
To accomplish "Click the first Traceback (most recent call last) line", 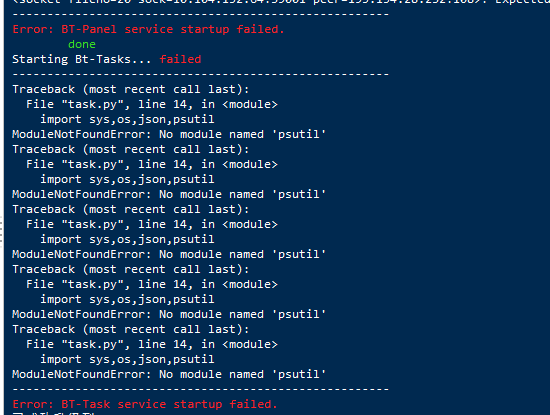I will [131, 89].
